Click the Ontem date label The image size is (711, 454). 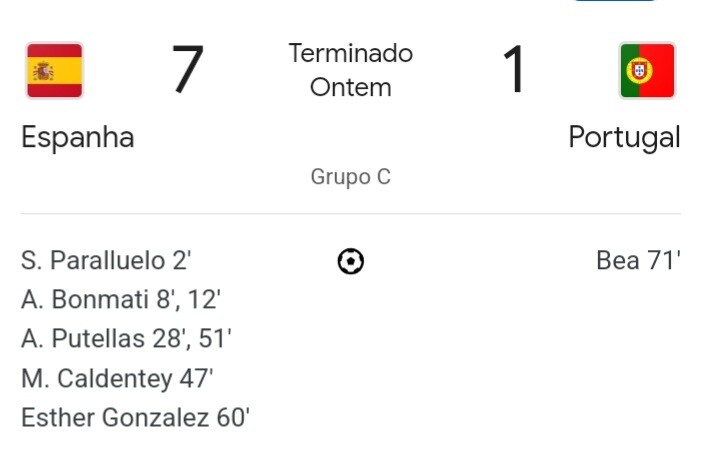point(351,87)
